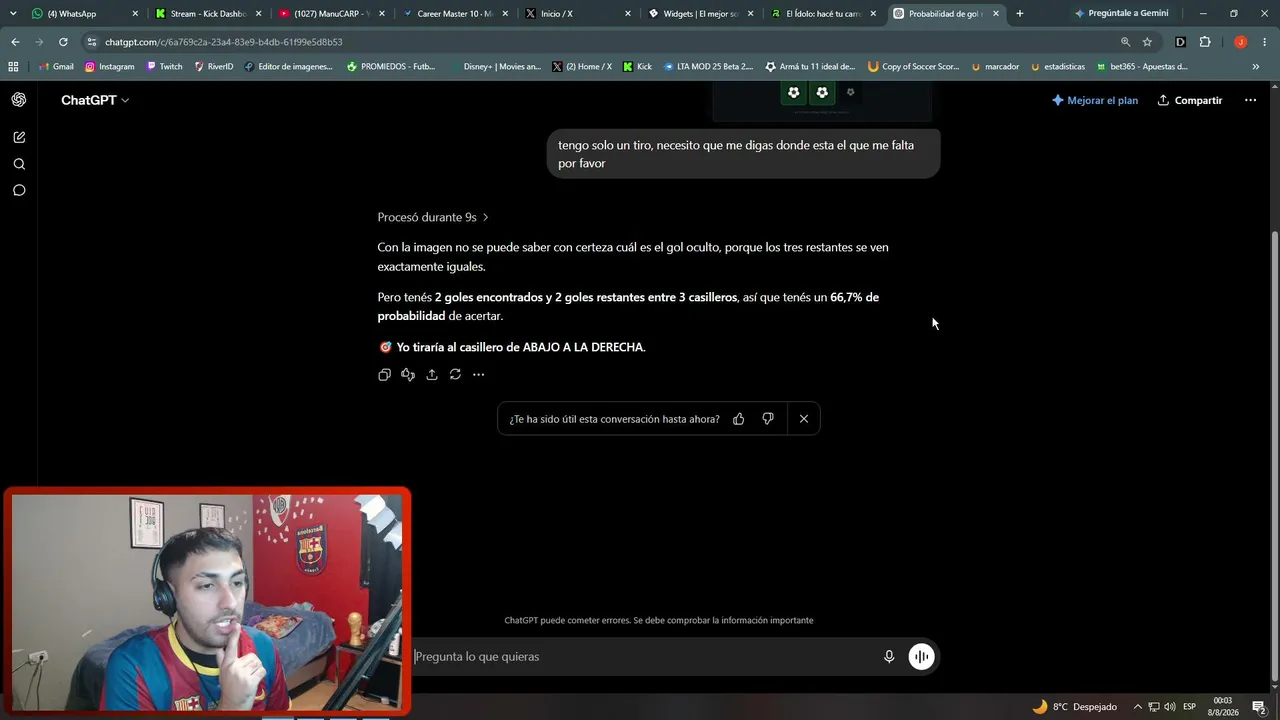Reload the current page
The image size is (1280, 720).
[63, 42]
